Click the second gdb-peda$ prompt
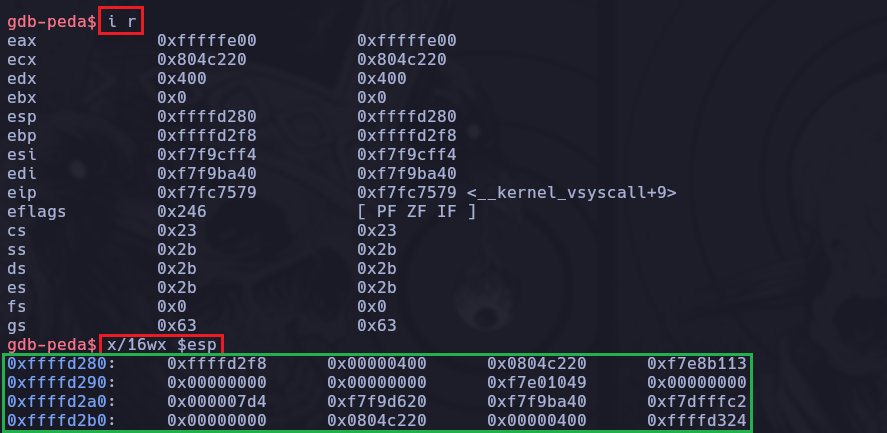Viewport: 887px width, 433px height. click(x=50, y=344)
